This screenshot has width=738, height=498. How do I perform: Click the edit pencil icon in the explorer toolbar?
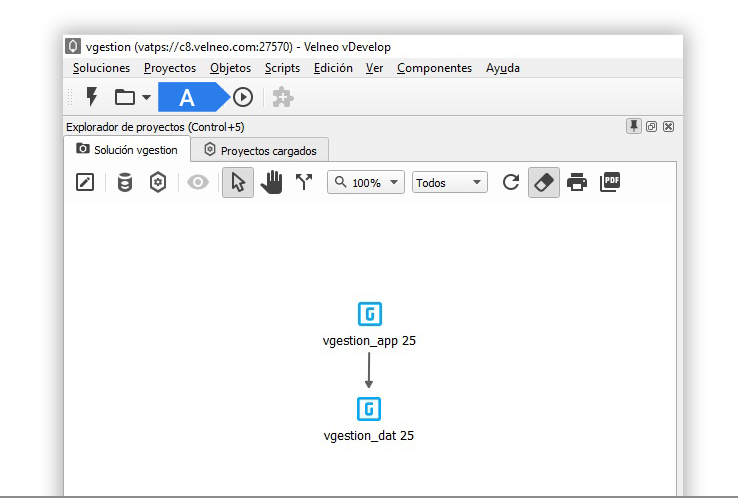coord(85,182)
